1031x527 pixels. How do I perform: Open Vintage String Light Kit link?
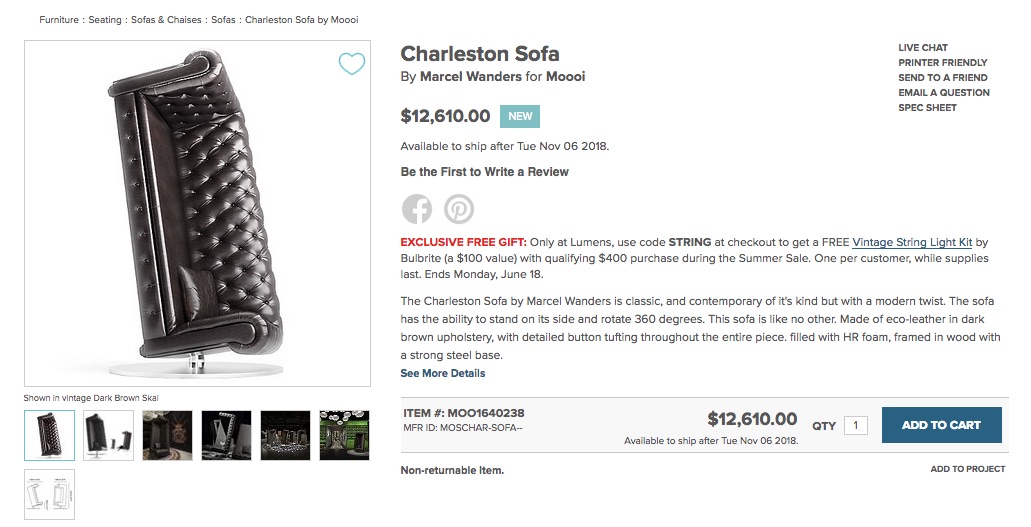tap(912, 242)
